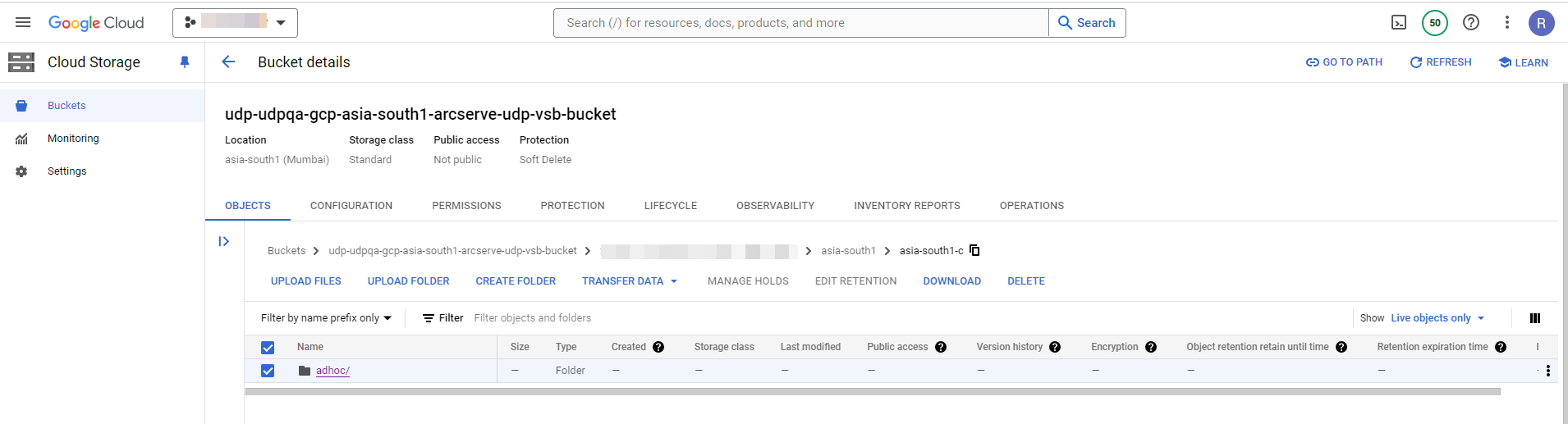Open the help question mark menu
Image resolution: width=1568 pixels, height=424 pixels.
1471,23
